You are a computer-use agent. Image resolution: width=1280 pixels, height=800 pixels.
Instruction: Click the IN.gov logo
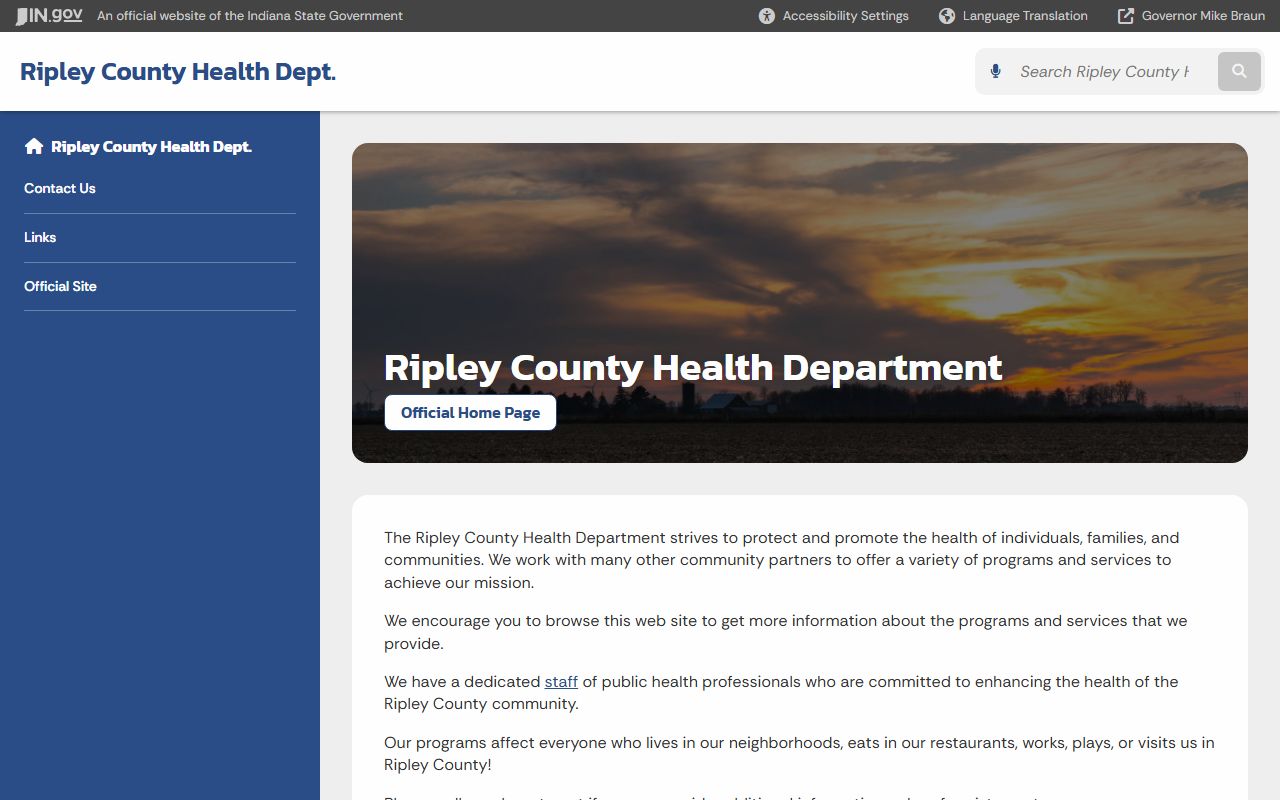point(49,16)
